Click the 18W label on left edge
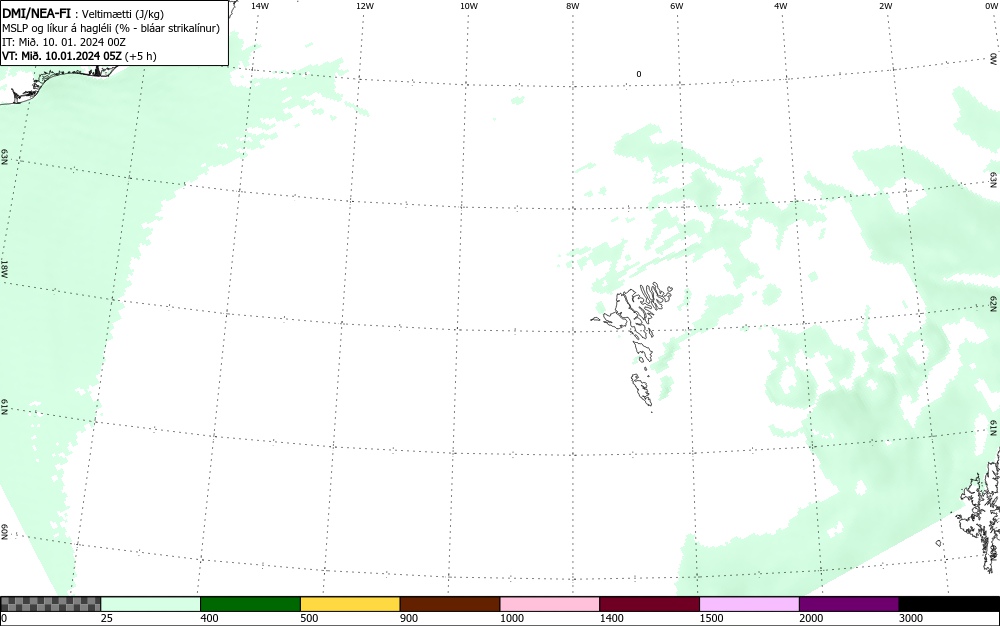The height and width of the screenshot is (626, 1000). click(x=4, y=268)
